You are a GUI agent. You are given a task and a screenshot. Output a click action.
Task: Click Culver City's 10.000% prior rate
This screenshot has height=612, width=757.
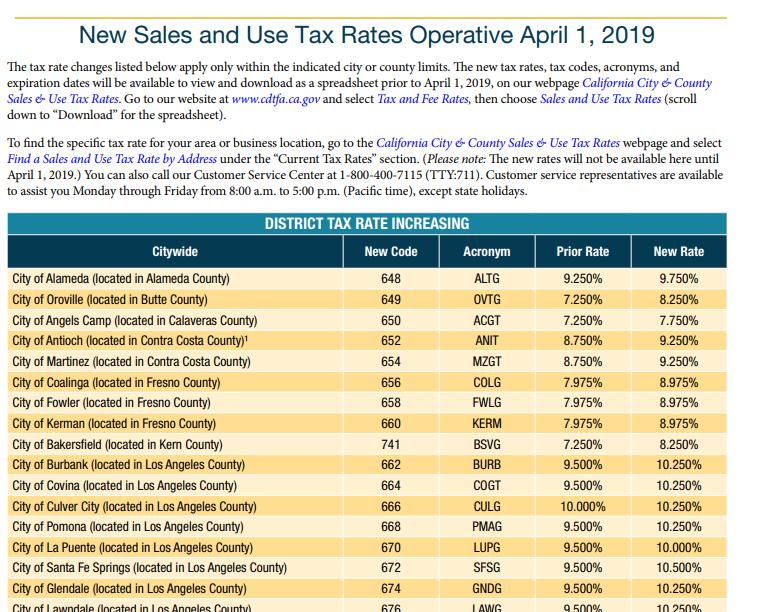click(583, 506)
